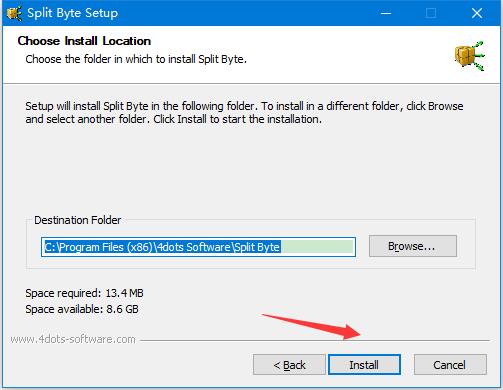Click the 'Split Byte Setup' title text
This screenshot has height=390, width=503.
72,13
